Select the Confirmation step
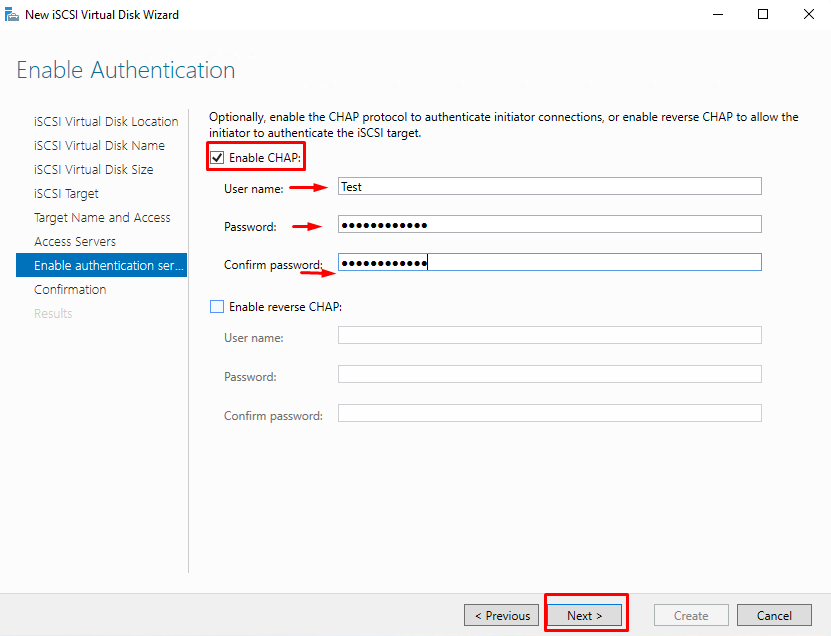831x636 pixels. coord(70,289)
